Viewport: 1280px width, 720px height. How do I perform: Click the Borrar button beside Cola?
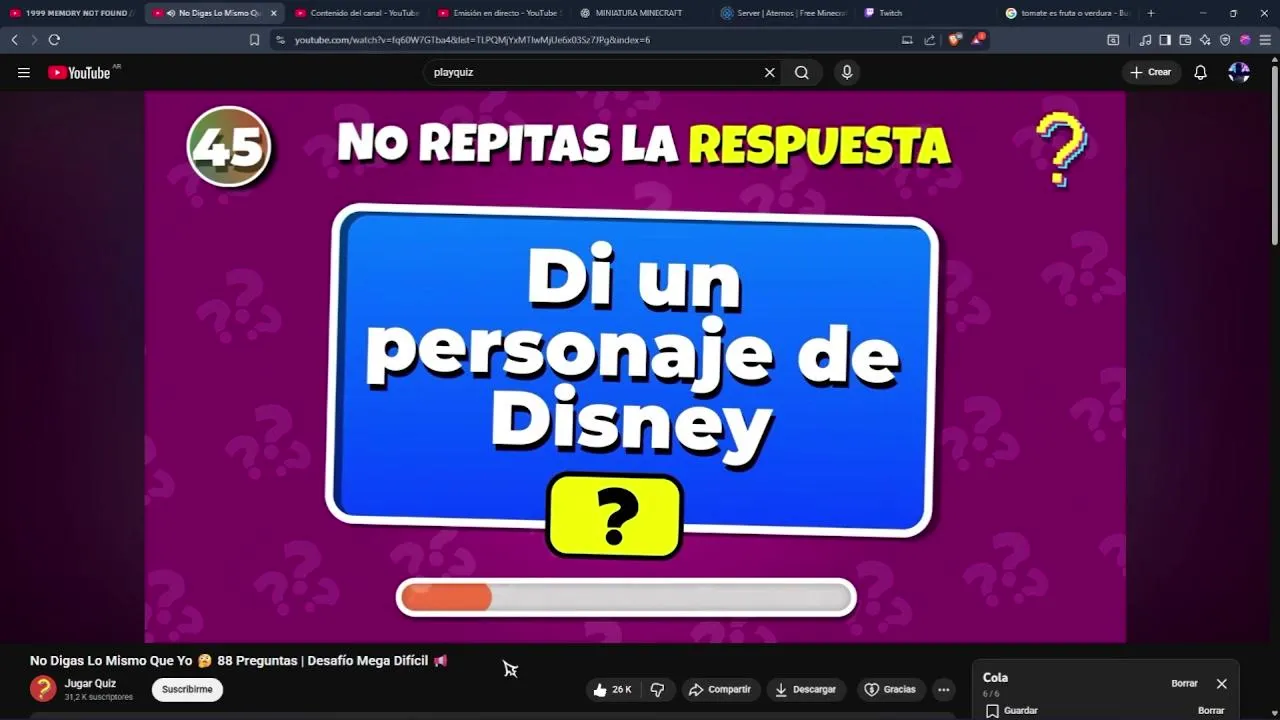(x=1184, y=684)
